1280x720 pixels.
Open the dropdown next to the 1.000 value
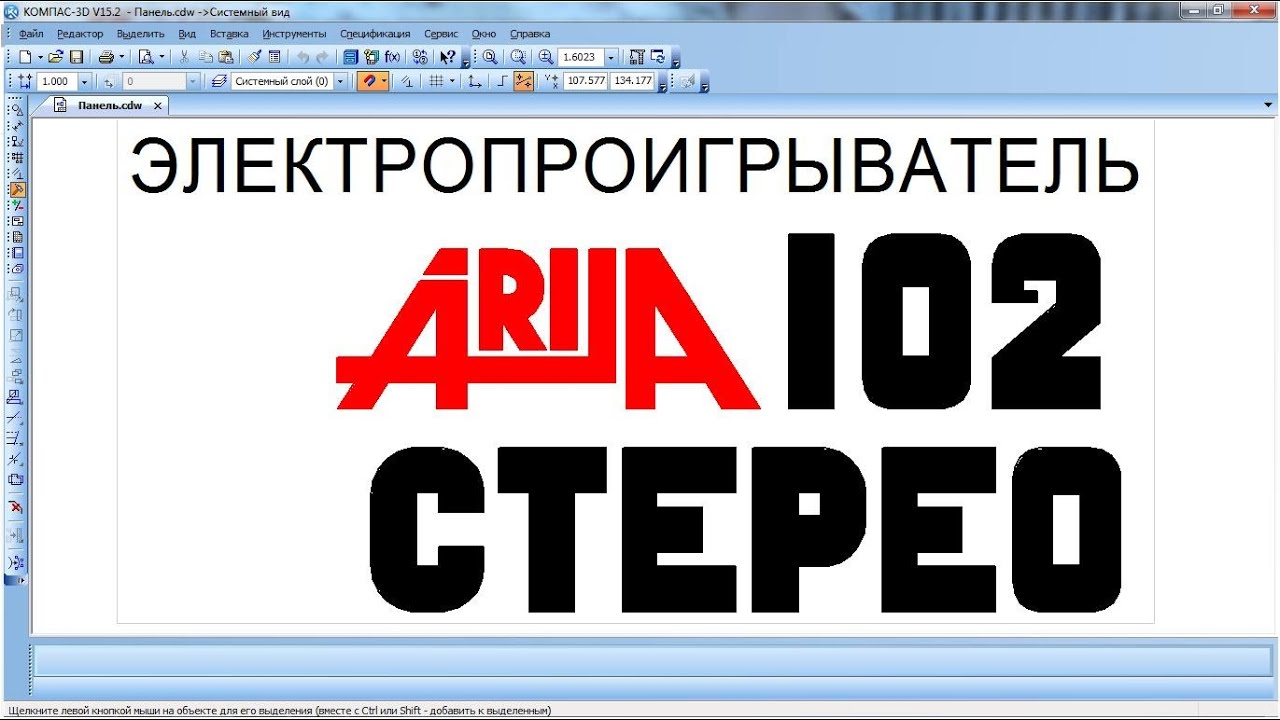point(84,82)
